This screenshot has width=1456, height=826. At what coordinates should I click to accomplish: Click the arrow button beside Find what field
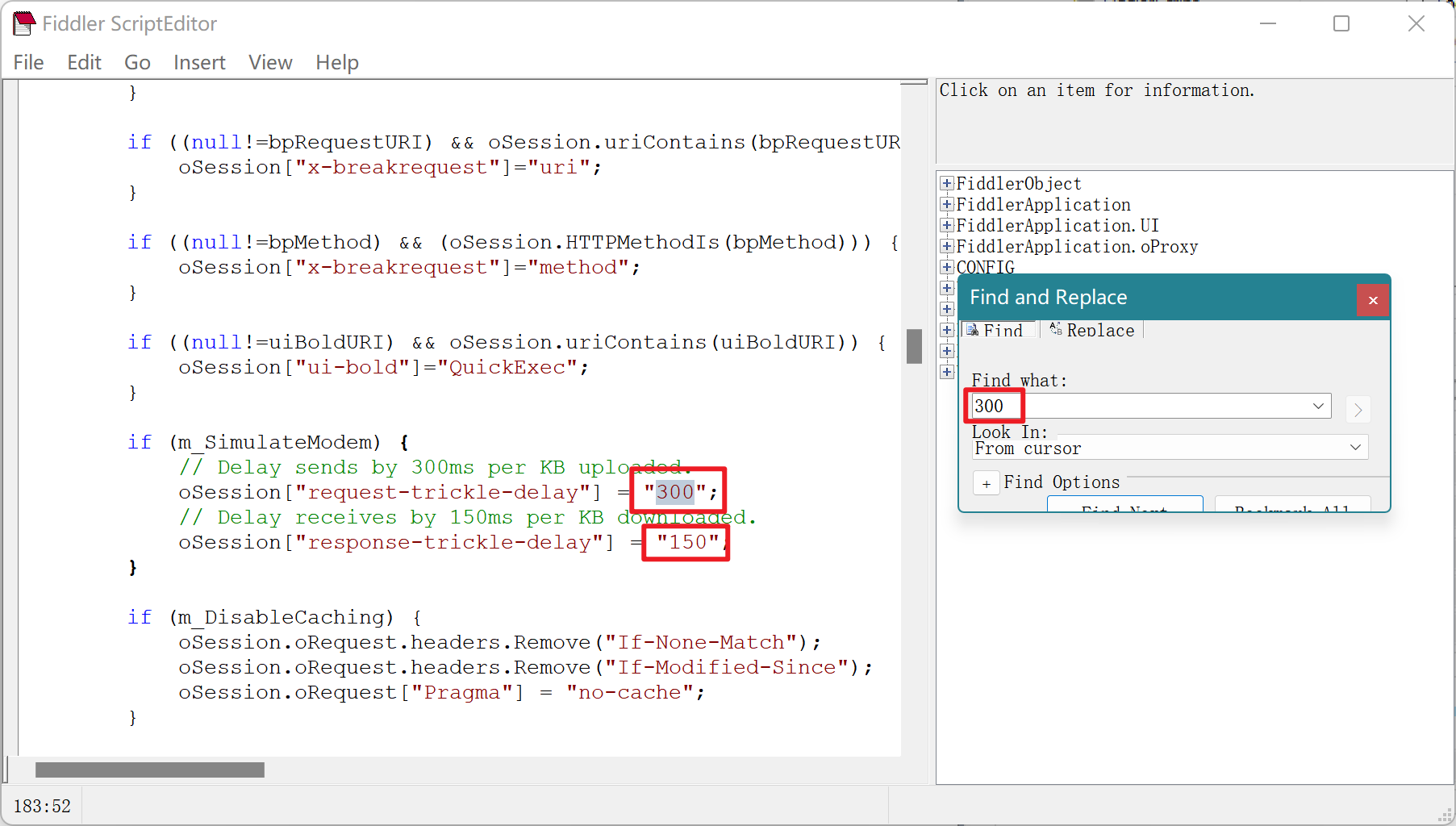tap(1358, 410)
